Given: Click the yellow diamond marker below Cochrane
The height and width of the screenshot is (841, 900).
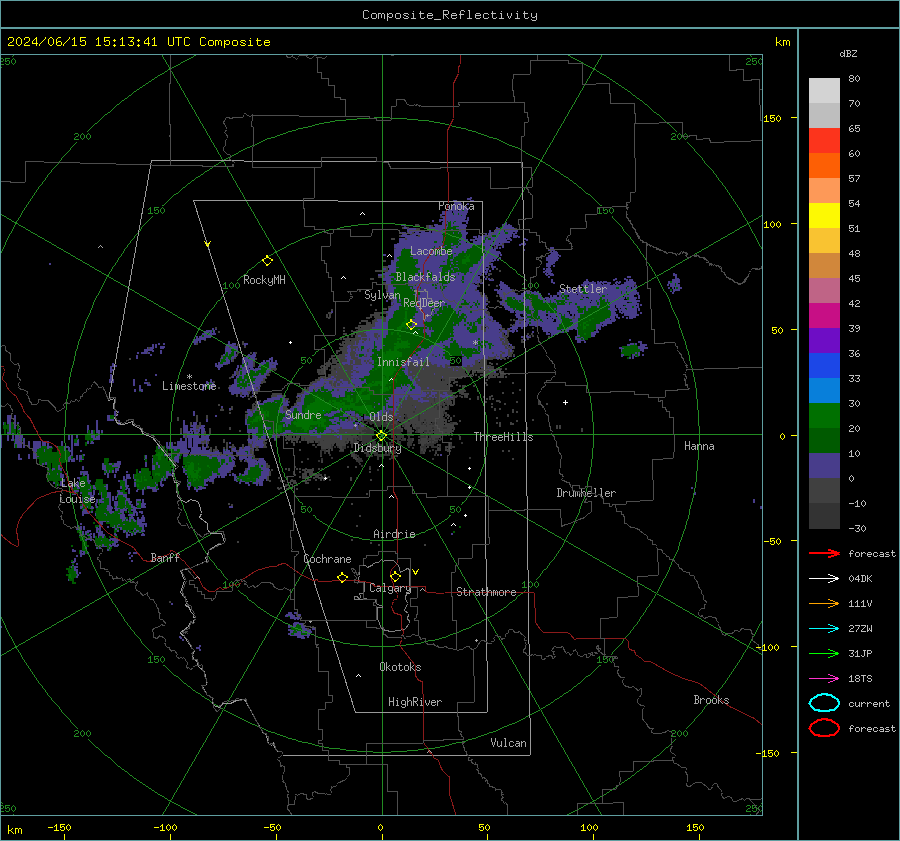Looking at the screenshot, I should point(342,577).
